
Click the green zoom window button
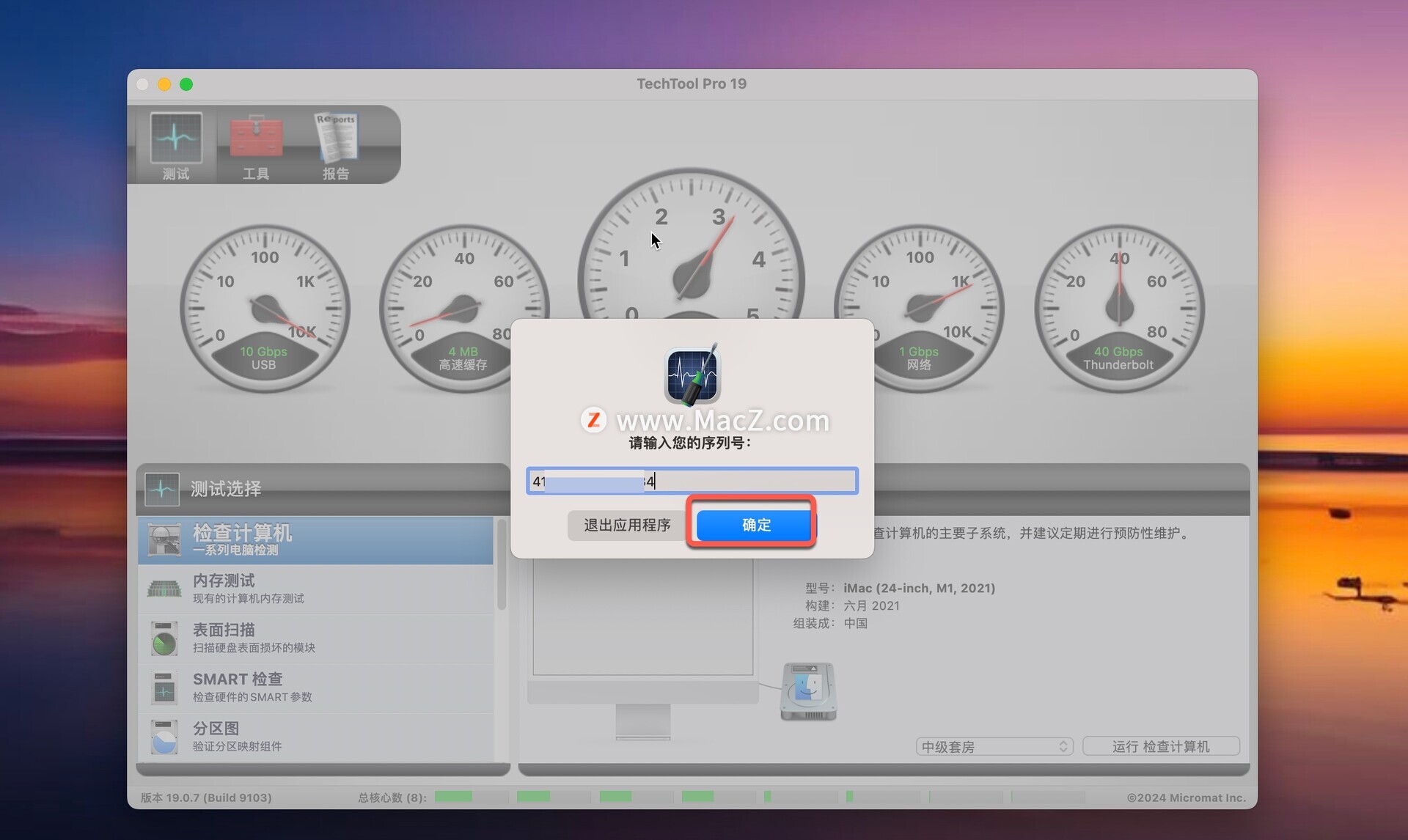186,84
